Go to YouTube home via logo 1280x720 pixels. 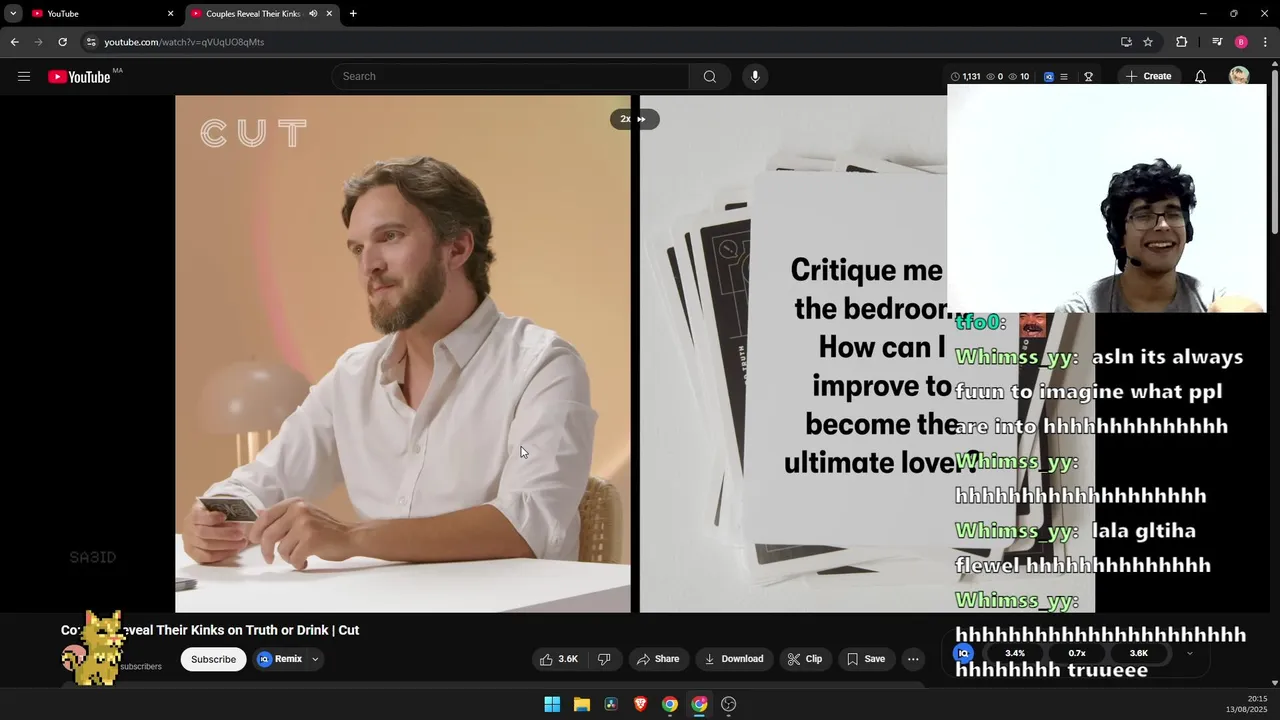(x=79, y=77)
